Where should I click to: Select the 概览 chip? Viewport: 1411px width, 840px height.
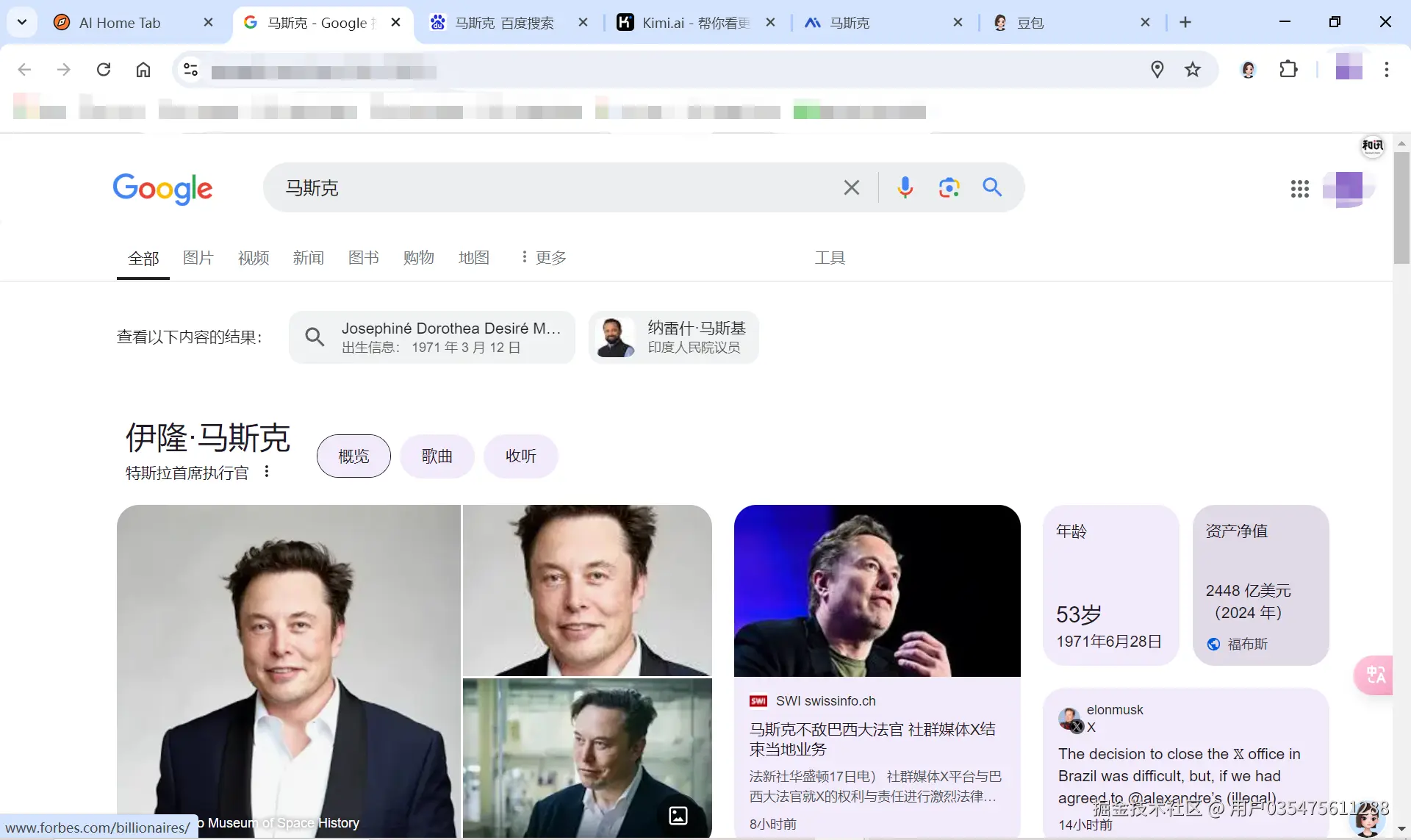[x=353, y=456]
